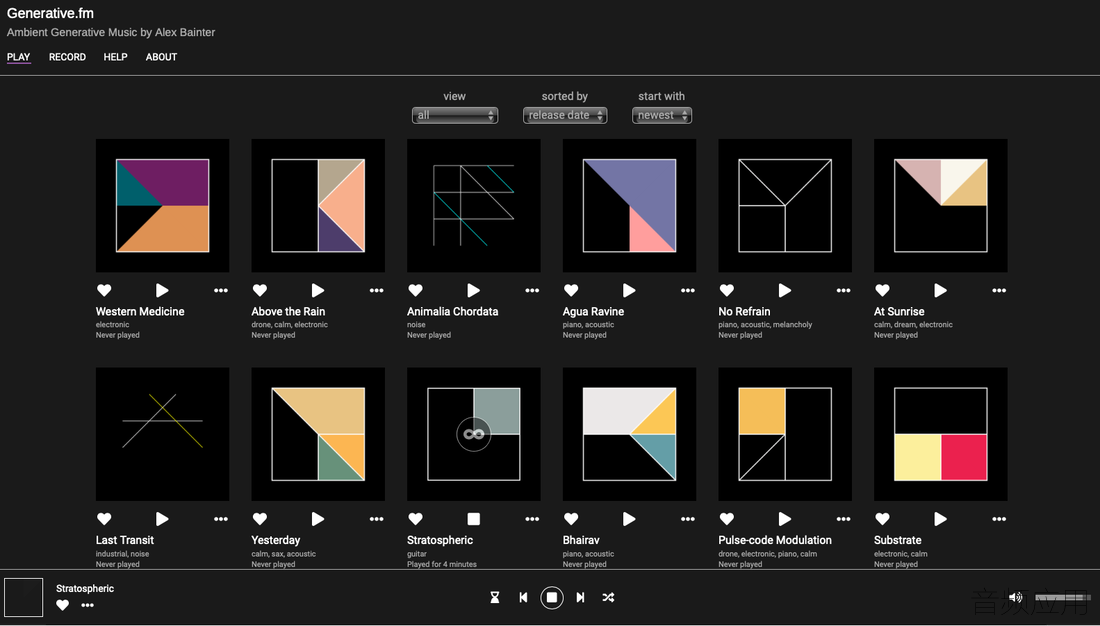The width and height of the screenshot is (1100, 626).
Task: Show the No Refrain options menu
Action: [844, 291]
